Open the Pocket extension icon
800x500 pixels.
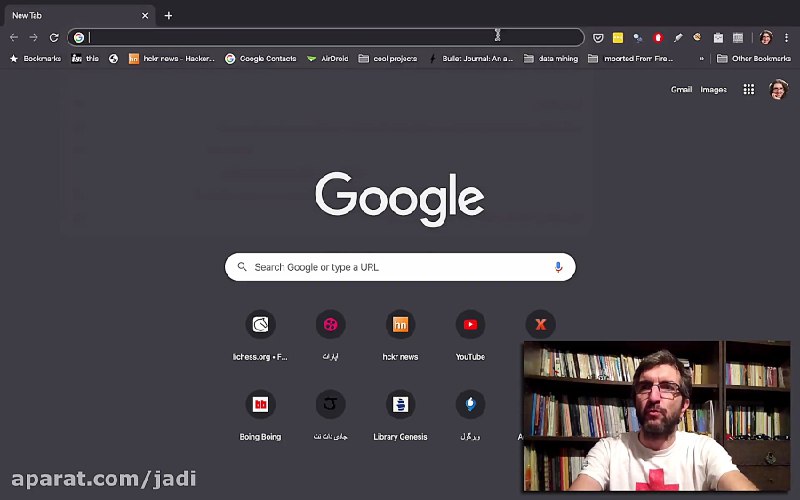click(598, 37)
